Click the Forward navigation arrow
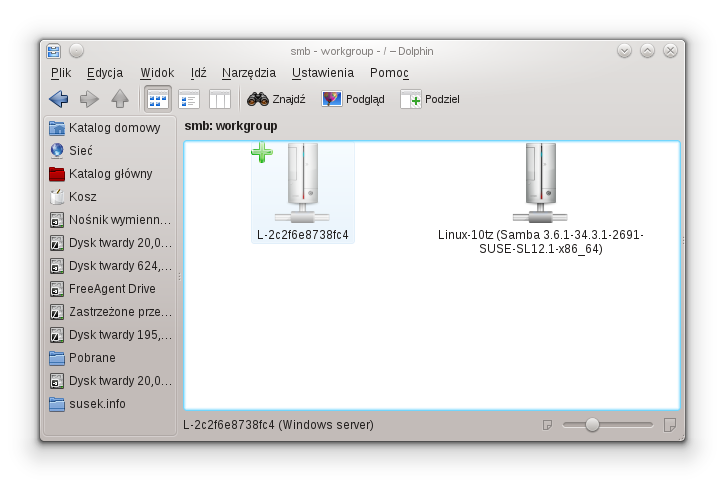Image resolution: width=725 pixels, height=481 pixels. coord(89,99)
